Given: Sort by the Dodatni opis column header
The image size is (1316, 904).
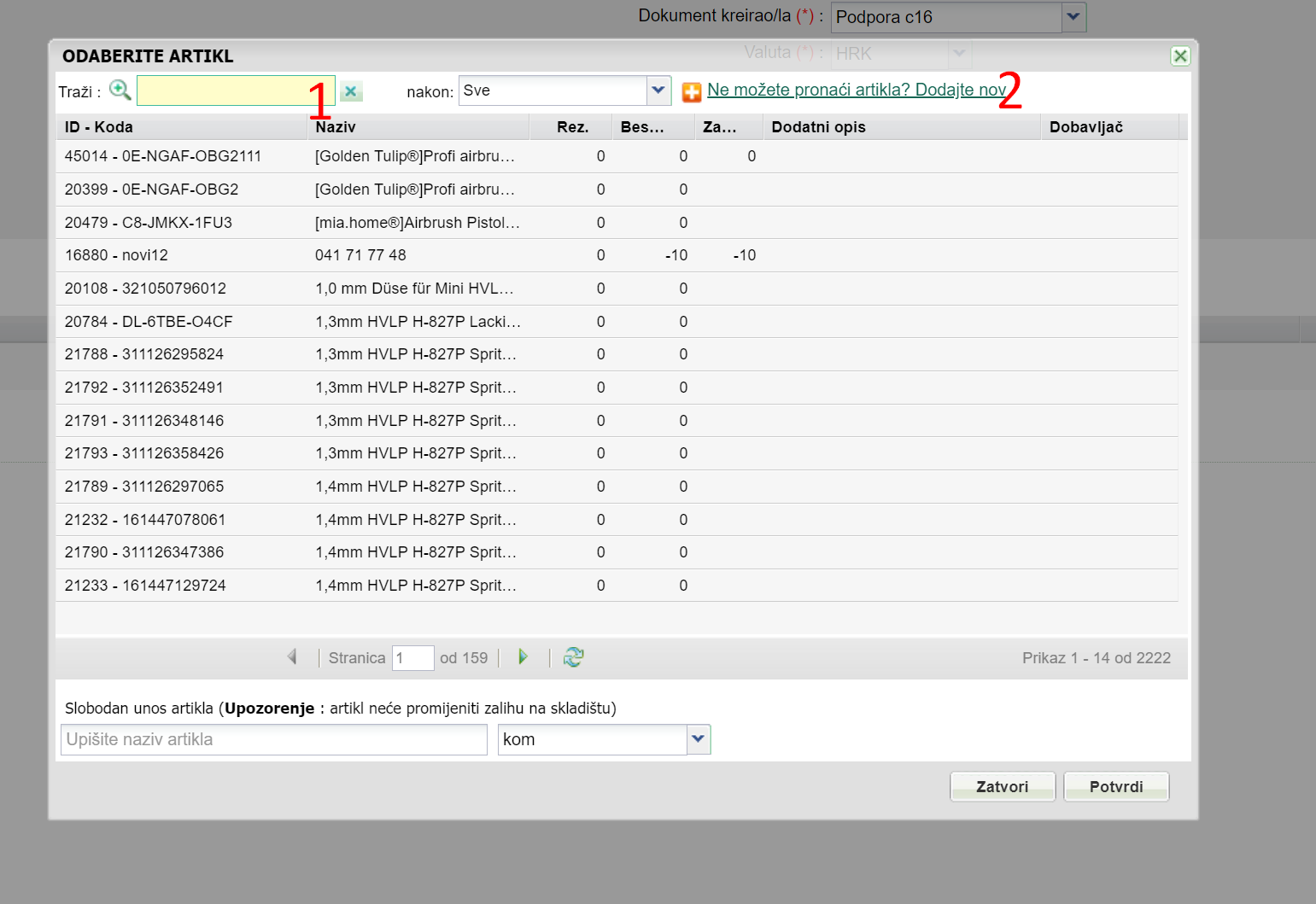Looking at the screenshot, I should pyautogui.click(x=902, y=126).
